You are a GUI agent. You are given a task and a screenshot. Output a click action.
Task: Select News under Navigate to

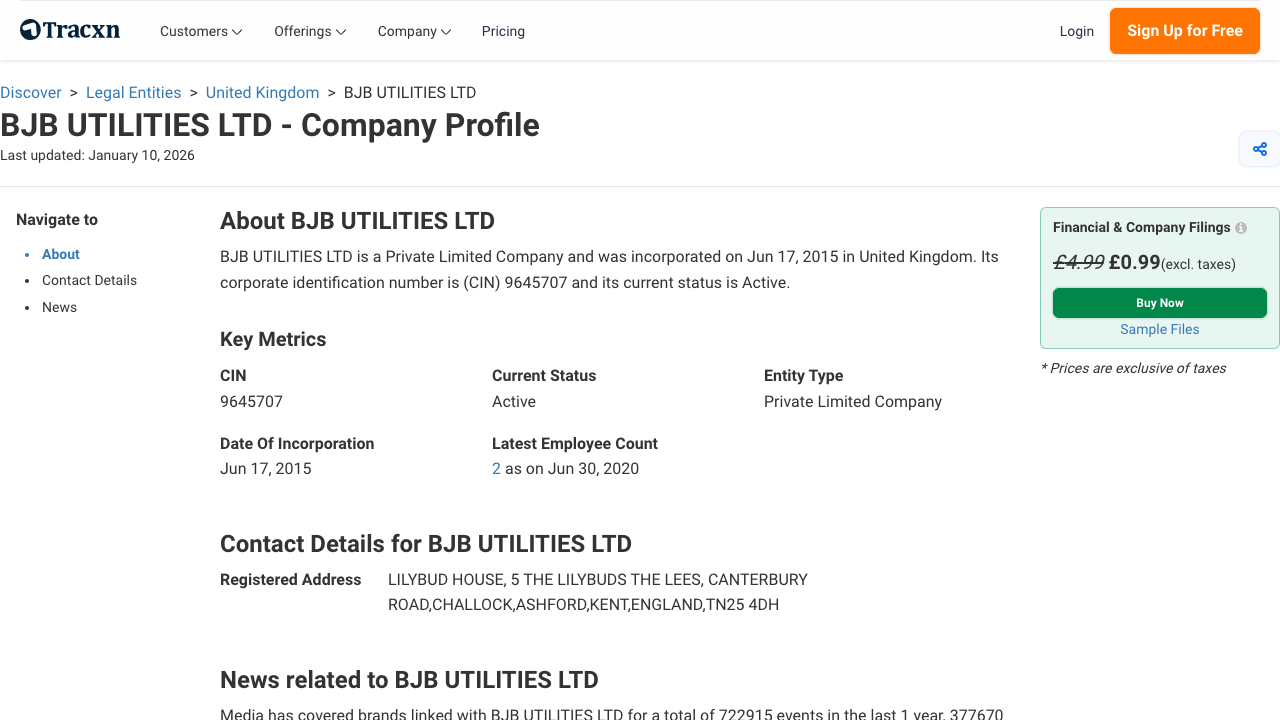tap(59, 307)
